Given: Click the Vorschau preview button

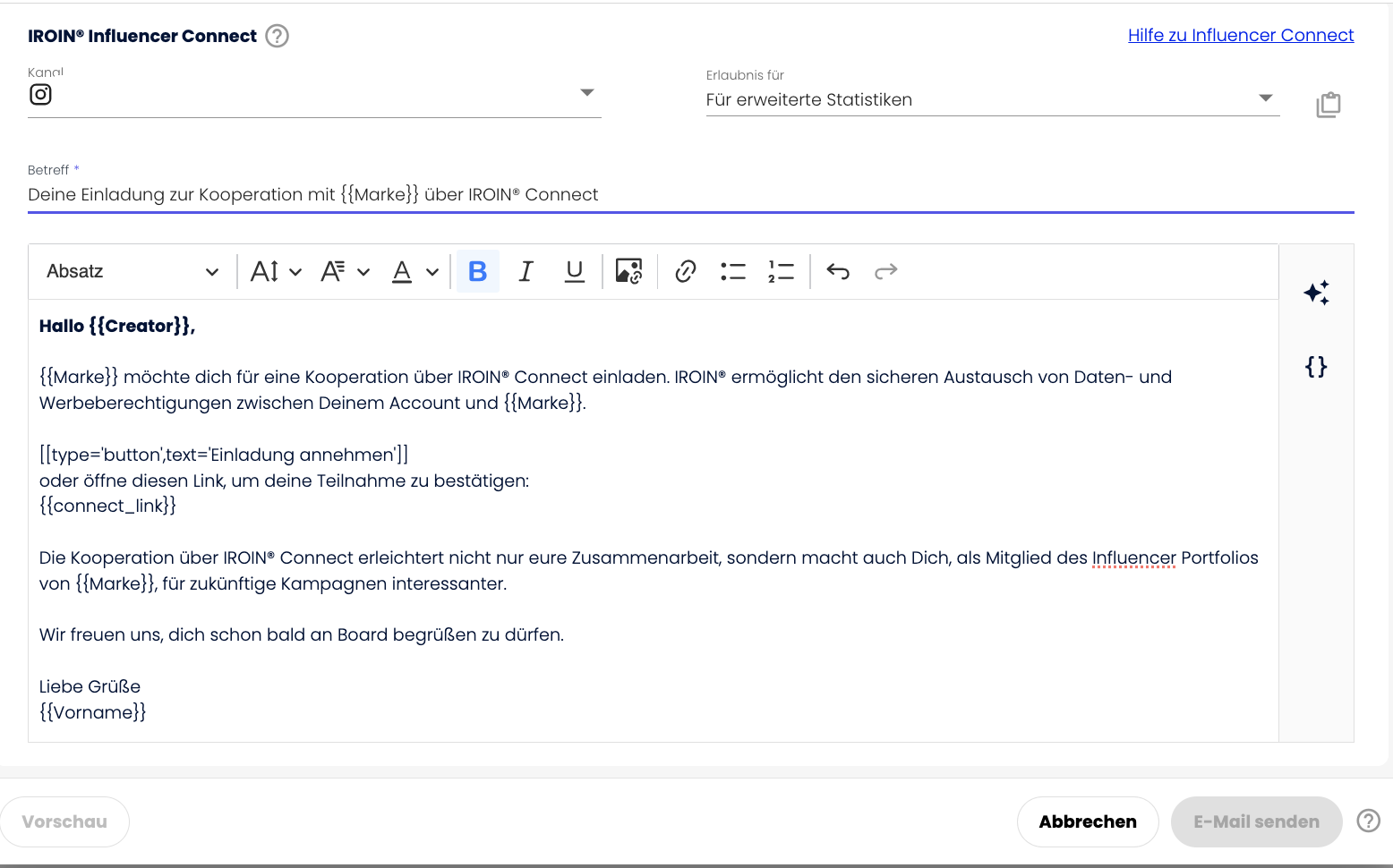Looking at the screenshot, I should click(x=64, y=821).
